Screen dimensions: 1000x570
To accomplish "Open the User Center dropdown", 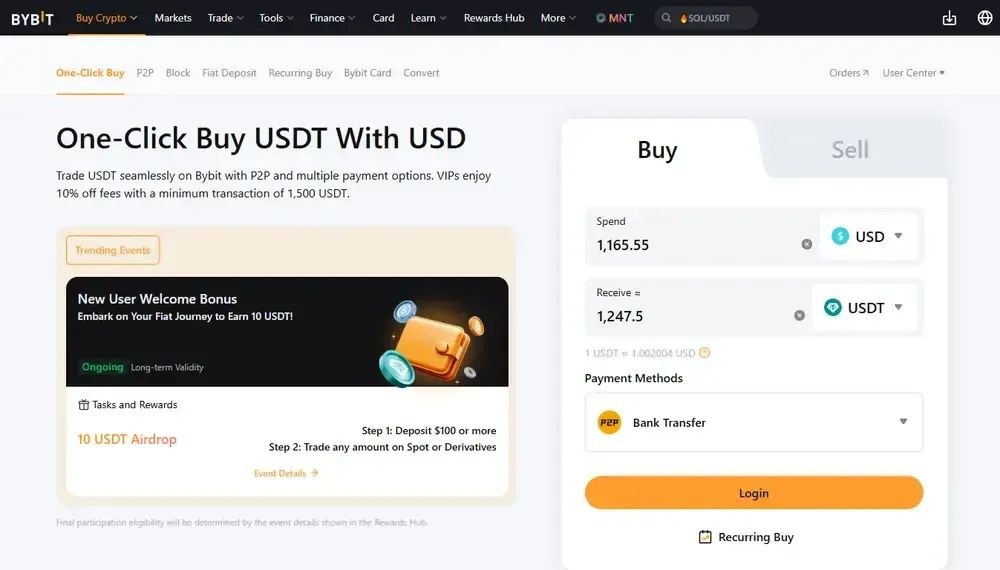I will pos(913,73).
